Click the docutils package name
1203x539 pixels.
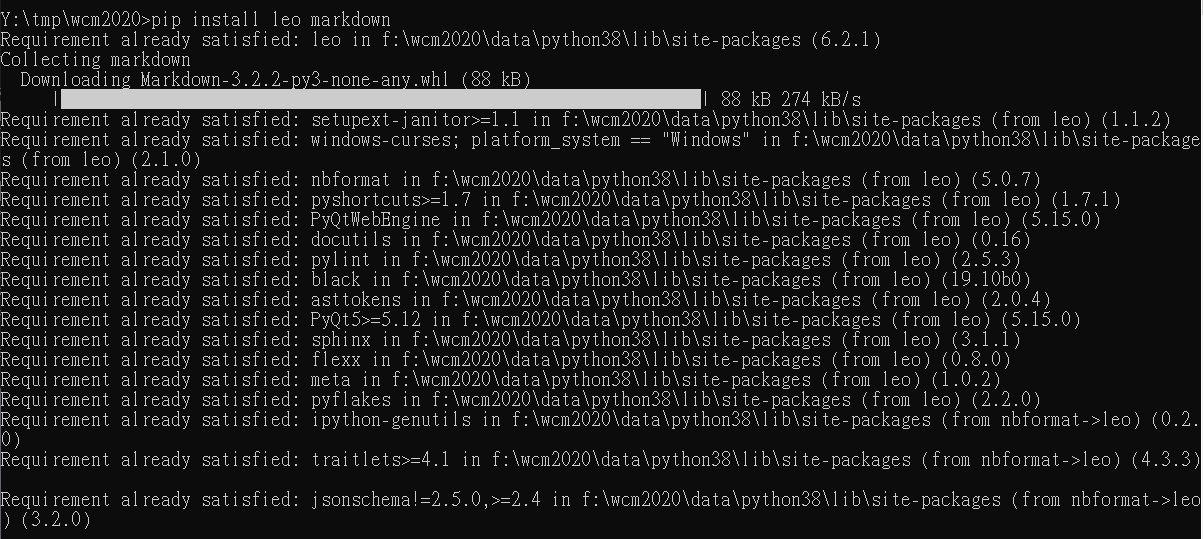point(350,240)
